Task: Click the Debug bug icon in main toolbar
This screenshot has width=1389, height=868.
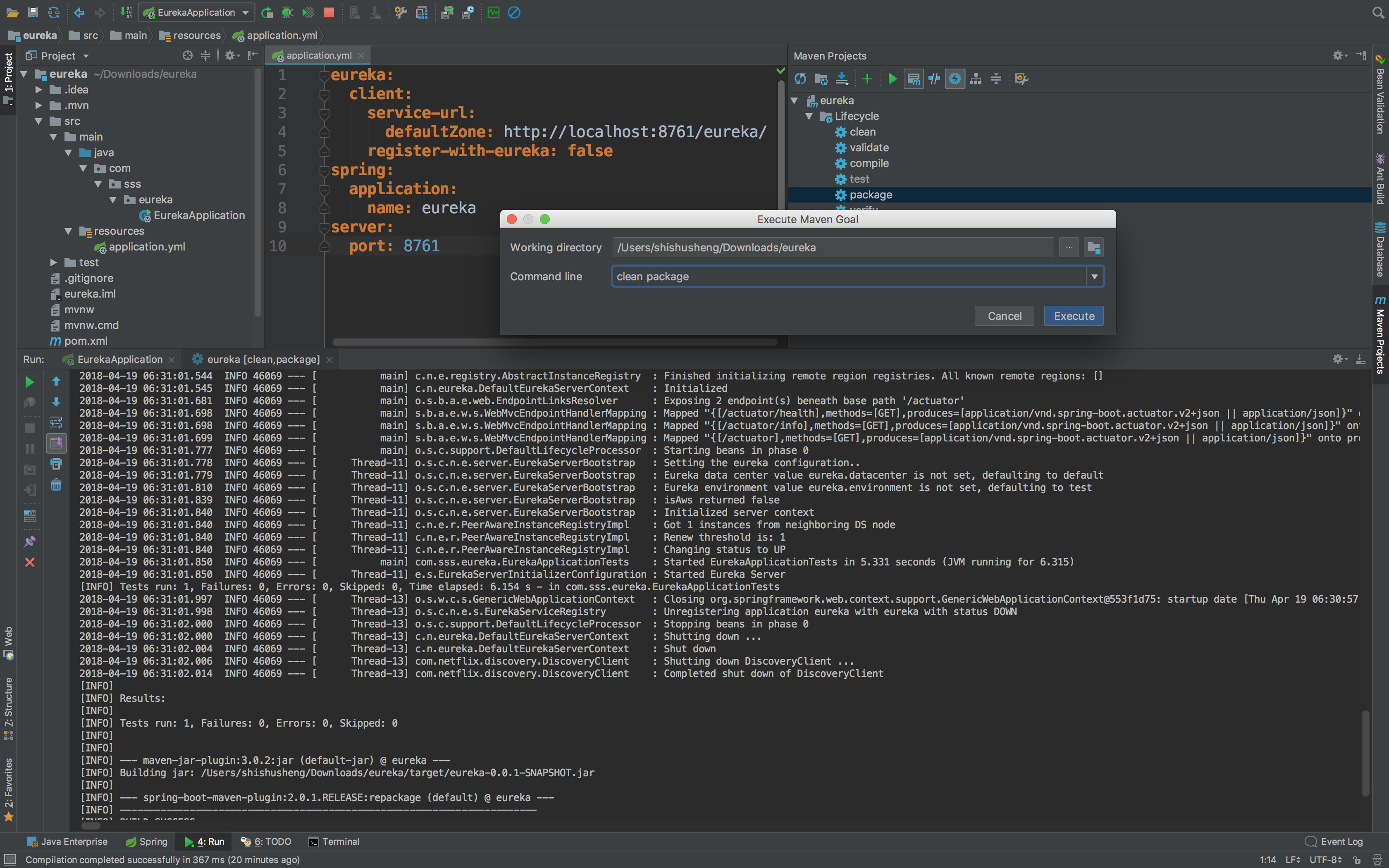Action: (288, 12)
